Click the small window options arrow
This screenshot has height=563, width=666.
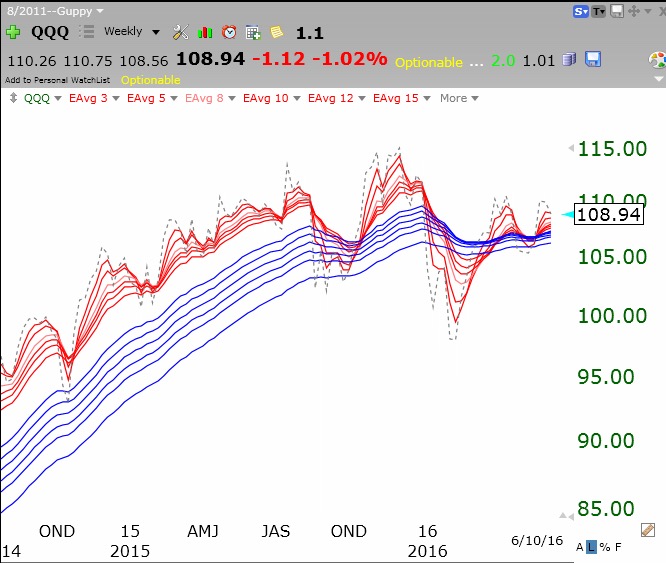pyautogui.click(x=648, y=11)
